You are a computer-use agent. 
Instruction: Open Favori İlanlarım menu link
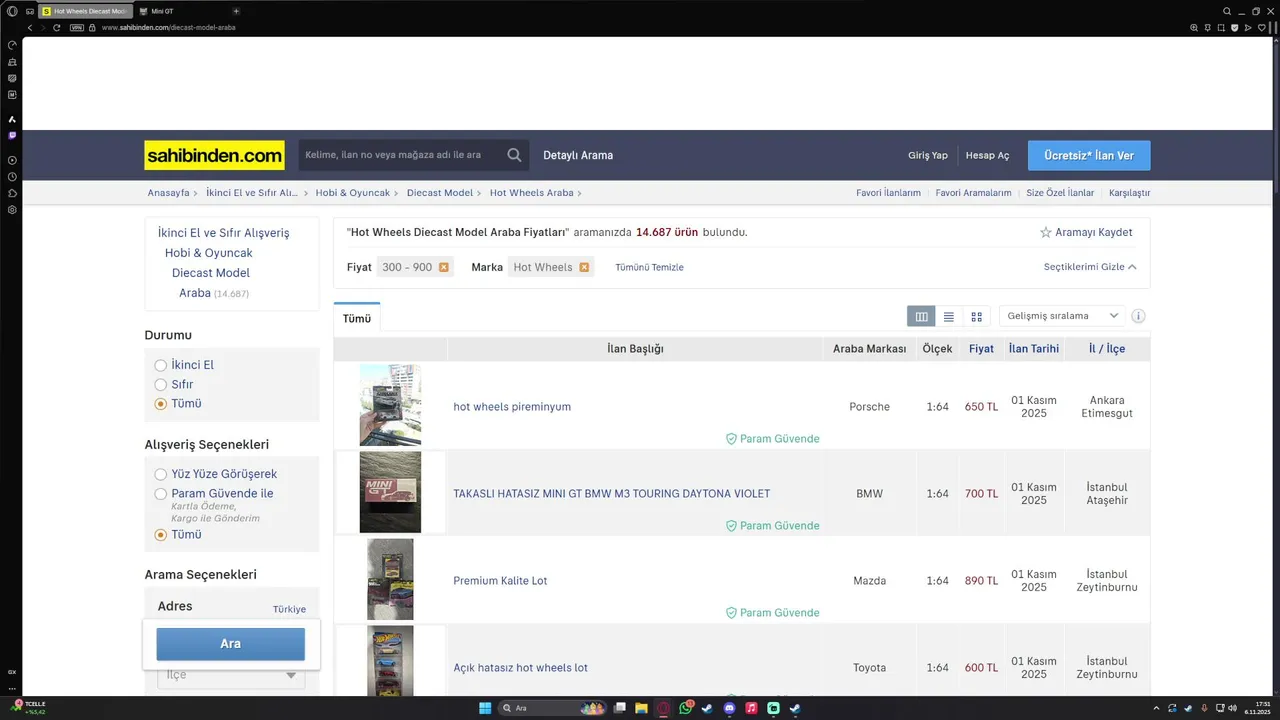pos(888,193)
